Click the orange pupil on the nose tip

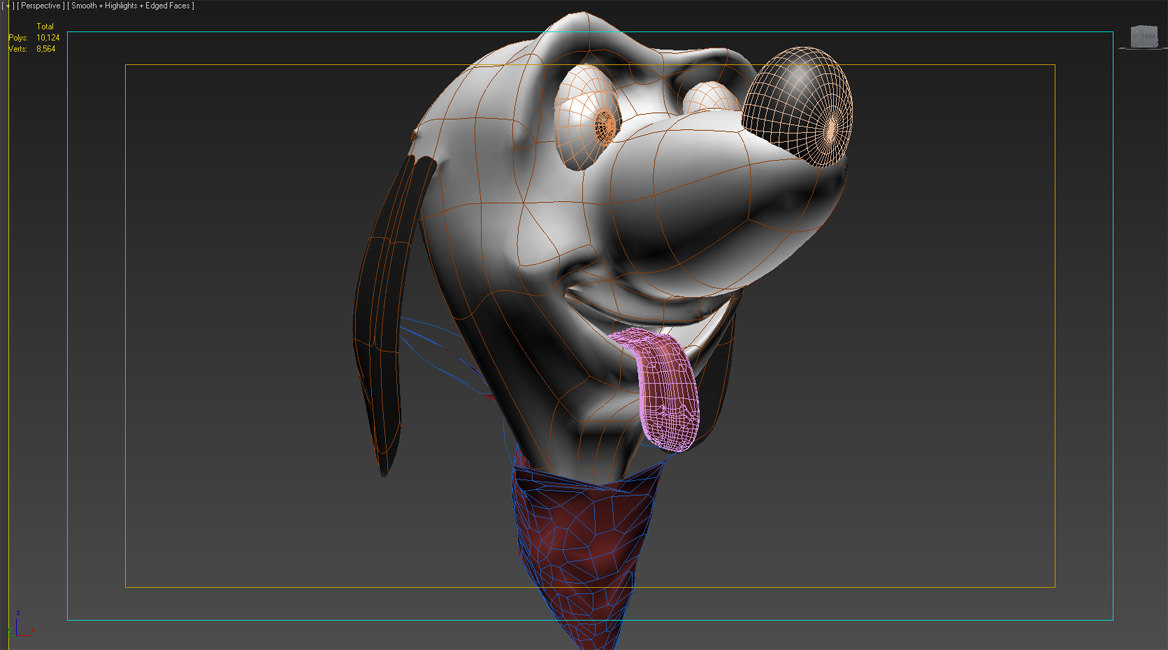point(830,128)
